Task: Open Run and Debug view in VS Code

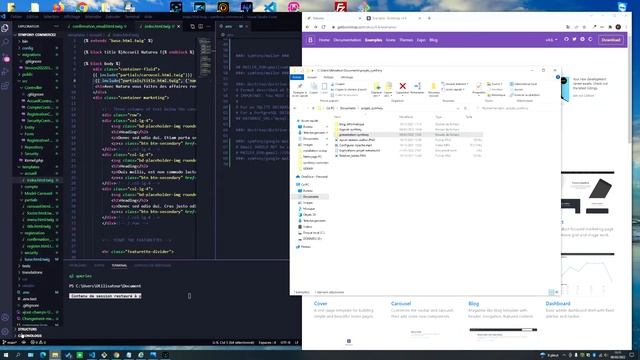Action: pyautogui.click(x=5, y=72)
